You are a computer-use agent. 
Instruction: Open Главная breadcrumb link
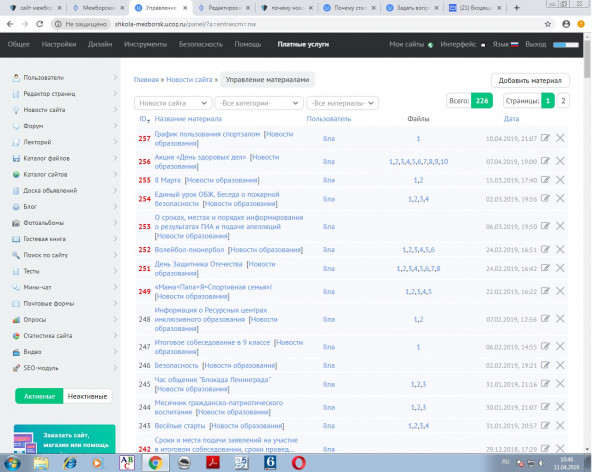pyautogui.click(x=146, y=80)
